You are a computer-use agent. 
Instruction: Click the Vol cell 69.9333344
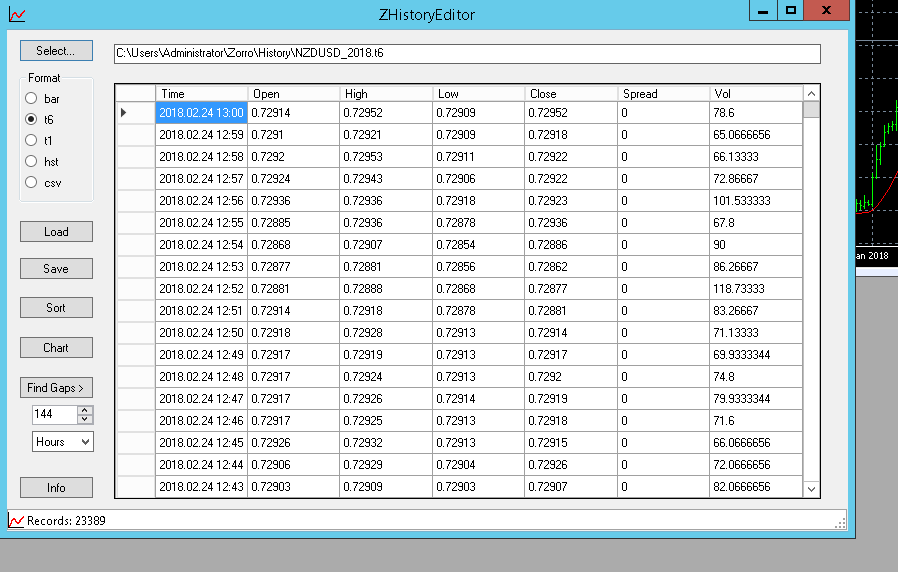point(756,354)
